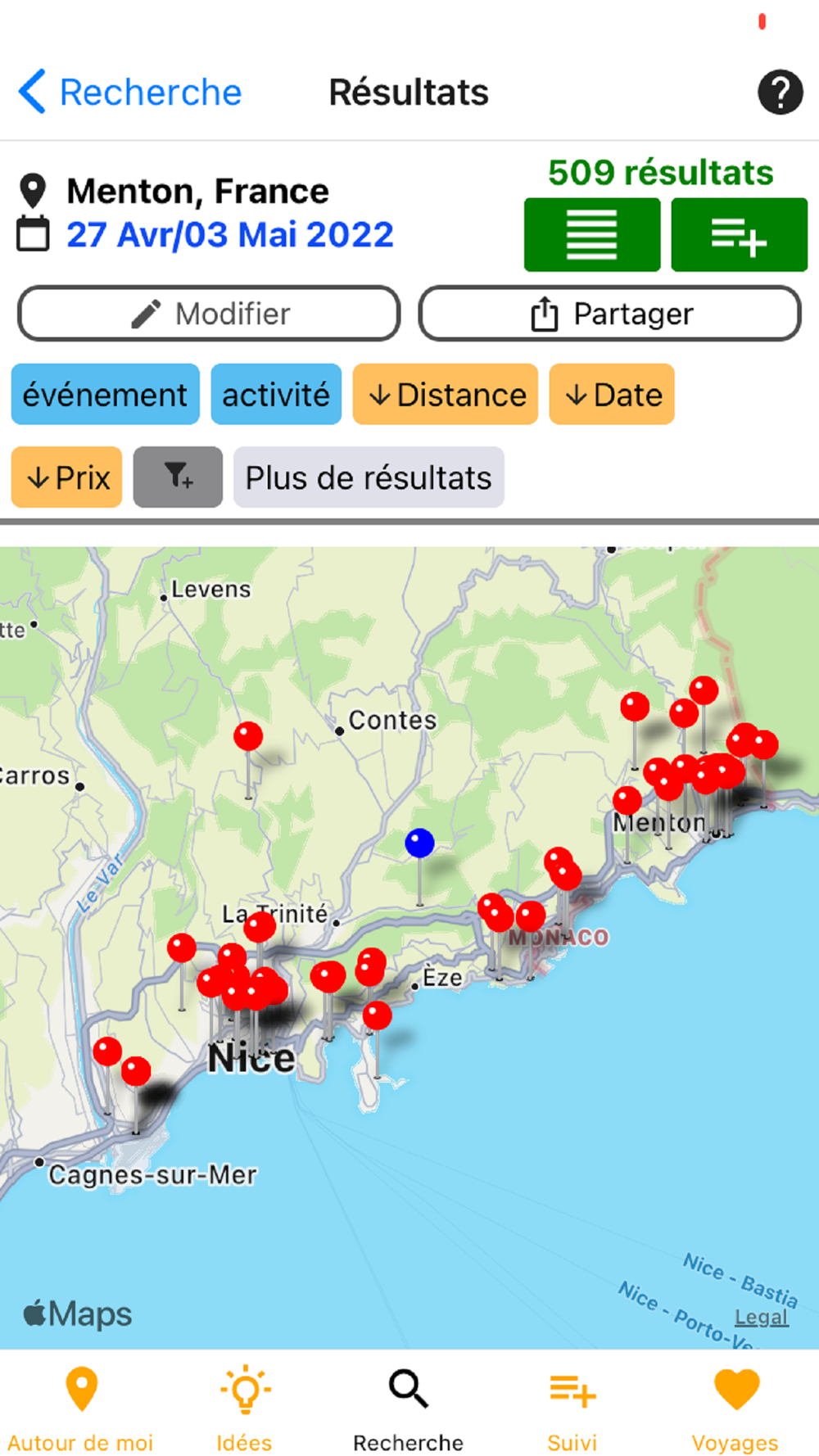Select the Menton label on map

pos(658,823)
